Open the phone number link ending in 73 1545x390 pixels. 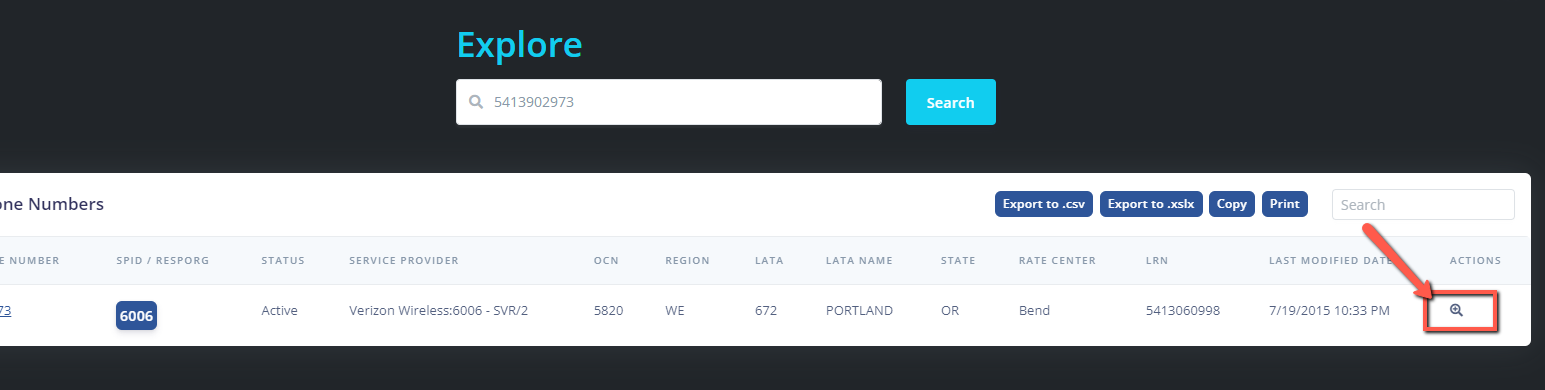pyautogui.click(x=5, y=310)
